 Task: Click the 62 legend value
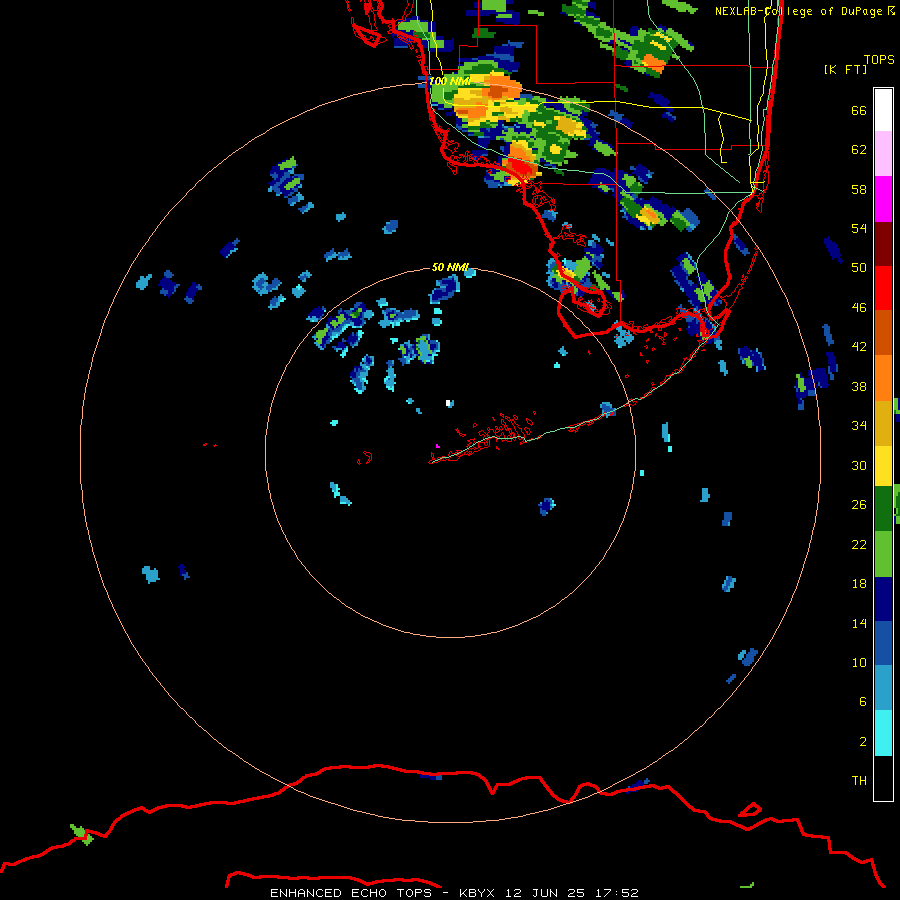(859, 150)
